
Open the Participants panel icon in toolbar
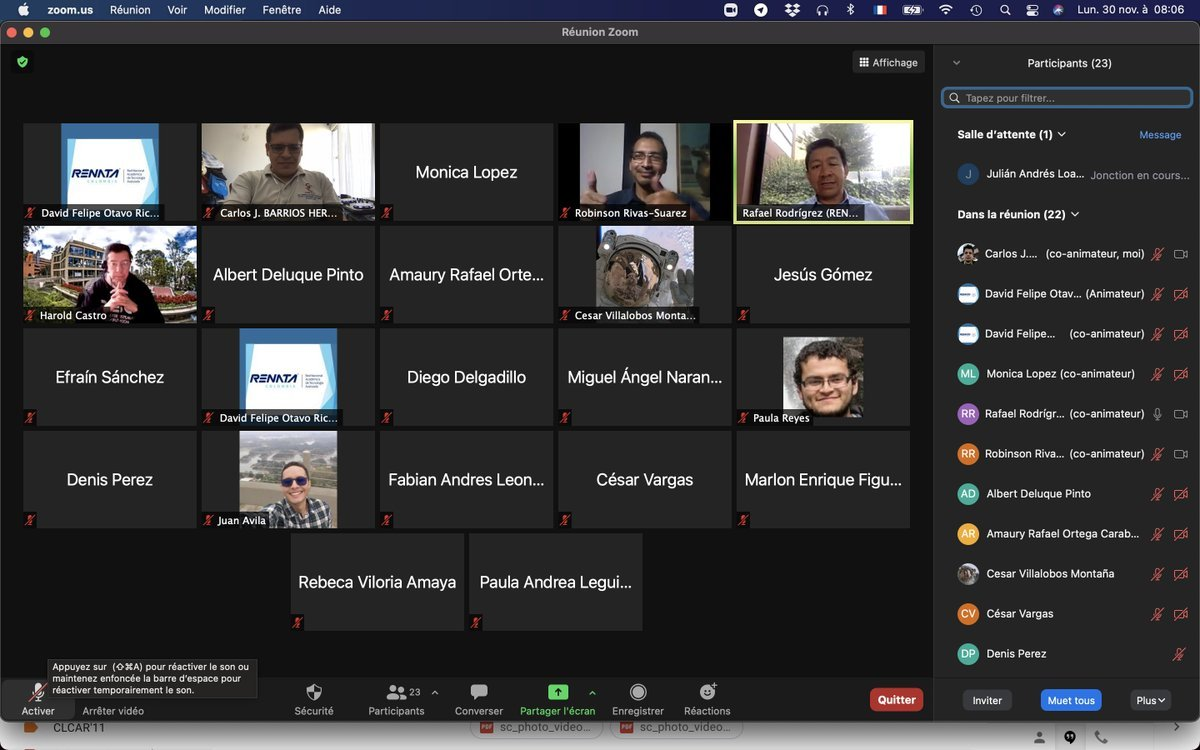tap(396, 692)
